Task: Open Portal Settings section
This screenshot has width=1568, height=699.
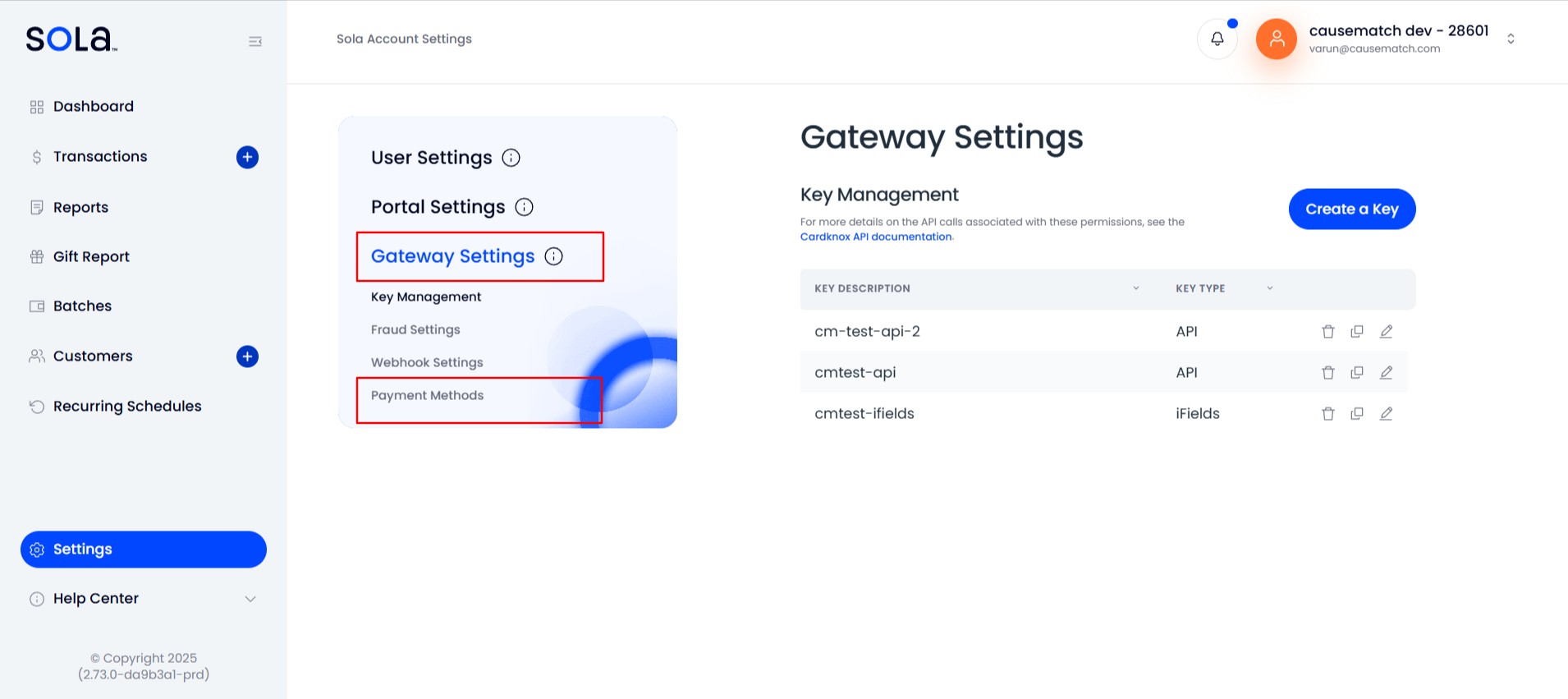Action: [x=438, y=207]
